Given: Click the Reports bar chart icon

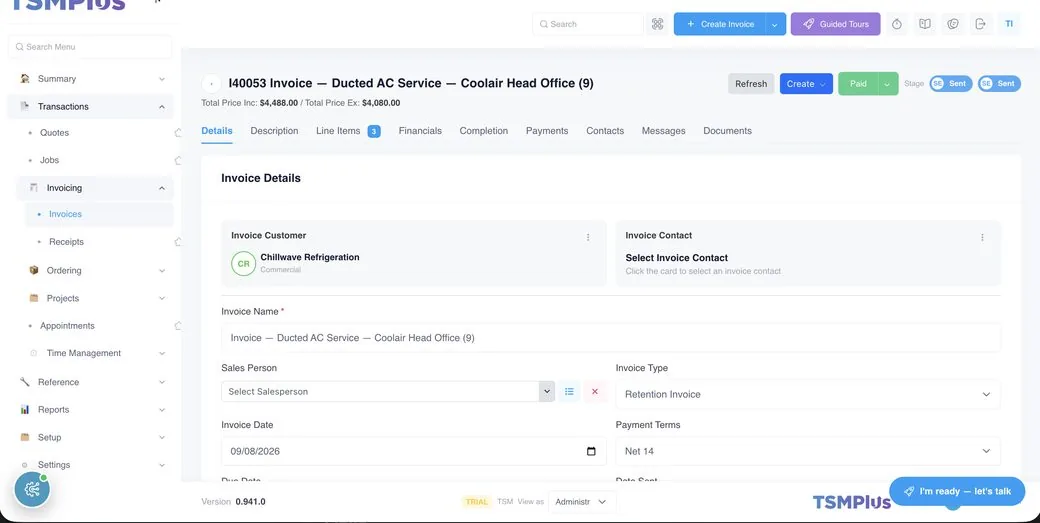Looking at the screenshot, I should 25,410.
